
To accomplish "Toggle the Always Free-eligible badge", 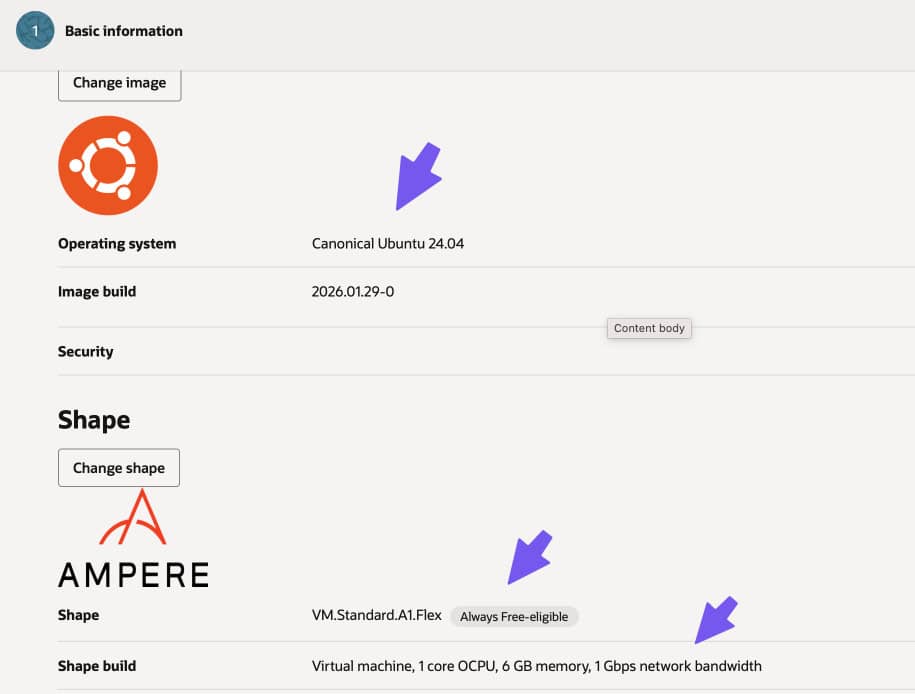I will coord(514,616).
